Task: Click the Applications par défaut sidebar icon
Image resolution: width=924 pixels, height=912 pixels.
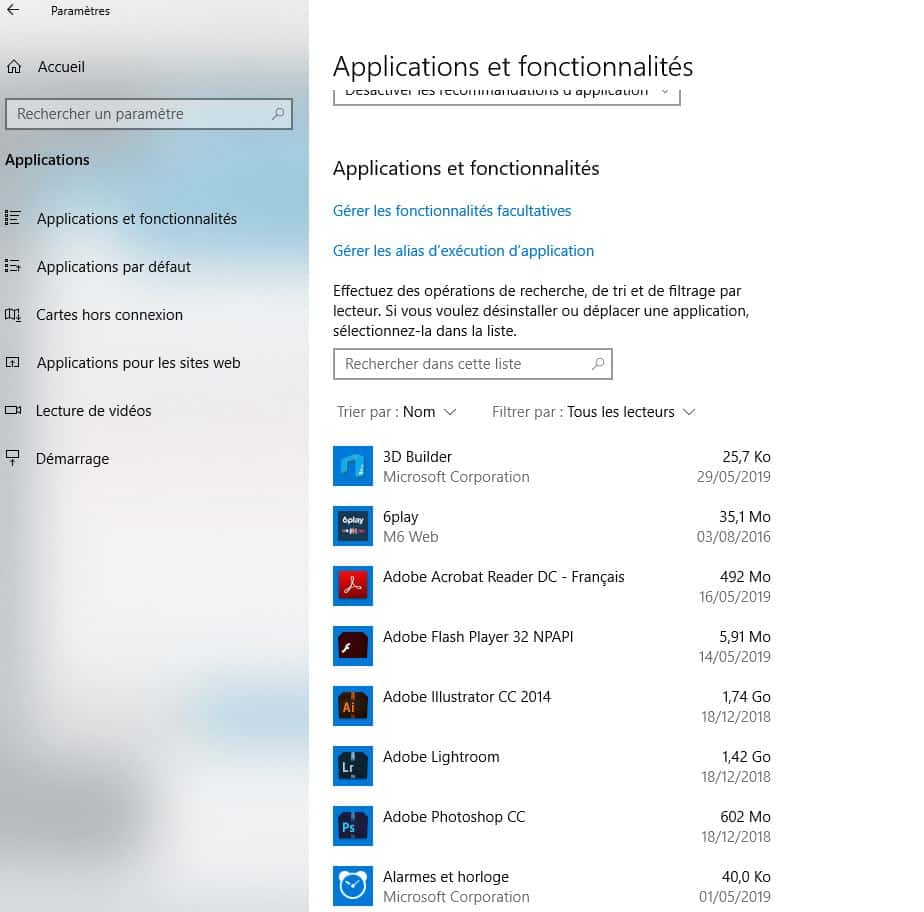Action: pos(13,266)
